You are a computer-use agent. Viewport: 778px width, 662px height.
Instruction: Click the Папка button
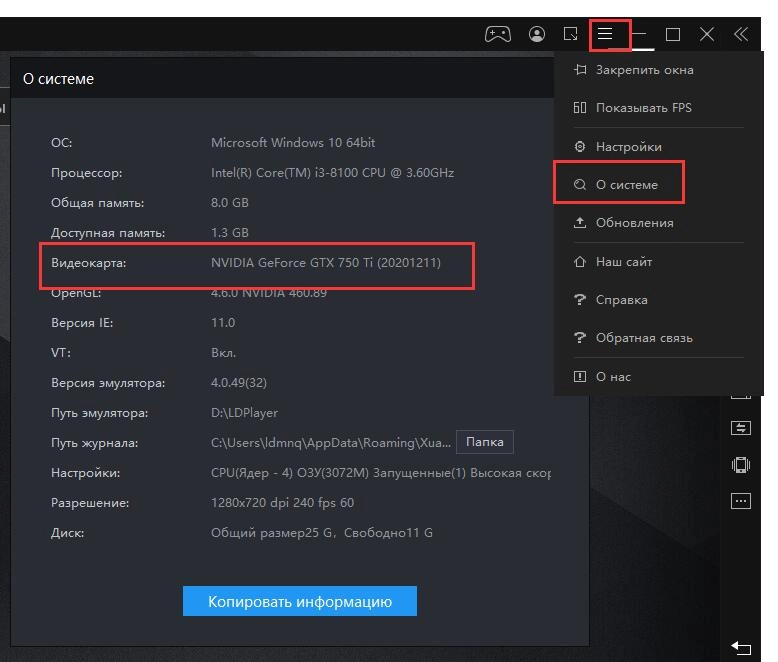pos(485,442)
